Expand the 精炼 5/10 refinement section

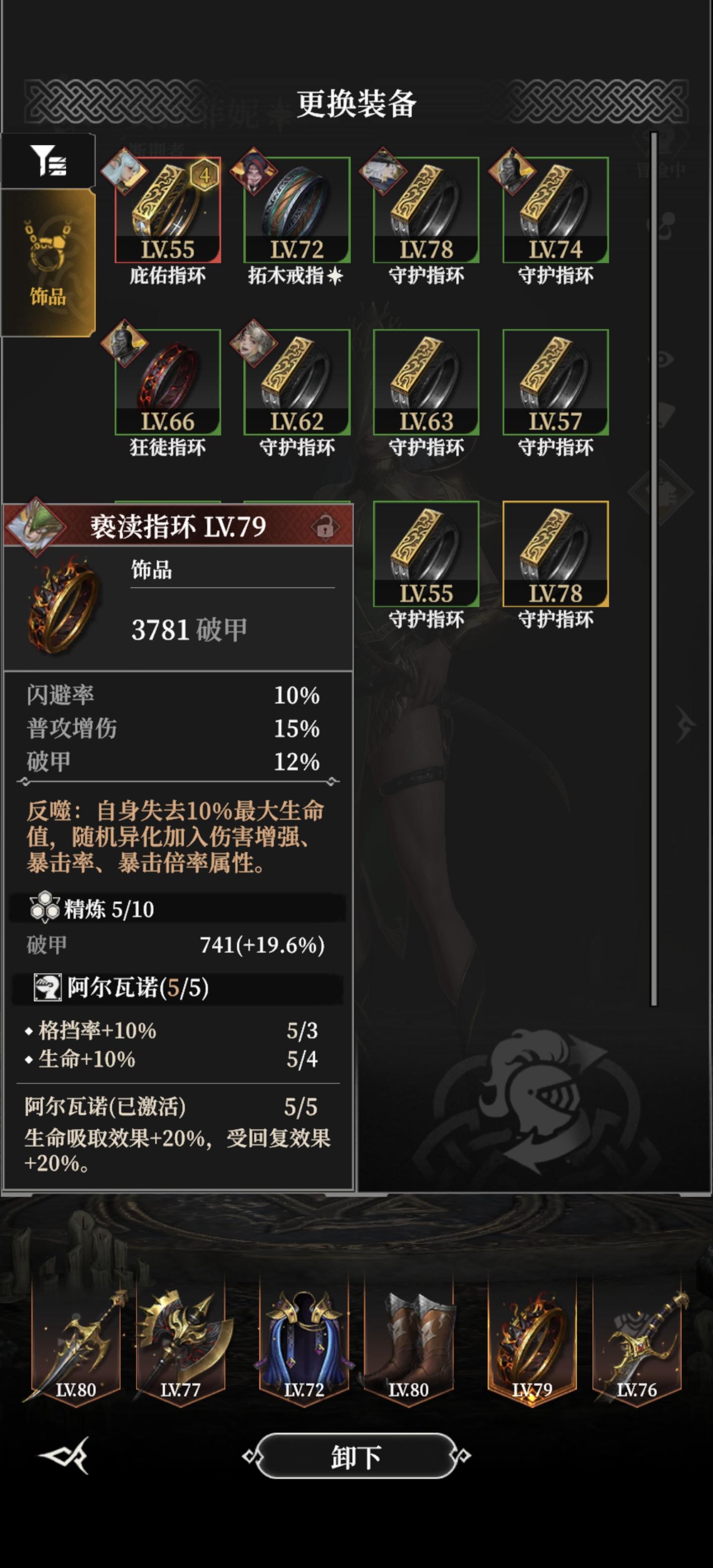(178, 909)
